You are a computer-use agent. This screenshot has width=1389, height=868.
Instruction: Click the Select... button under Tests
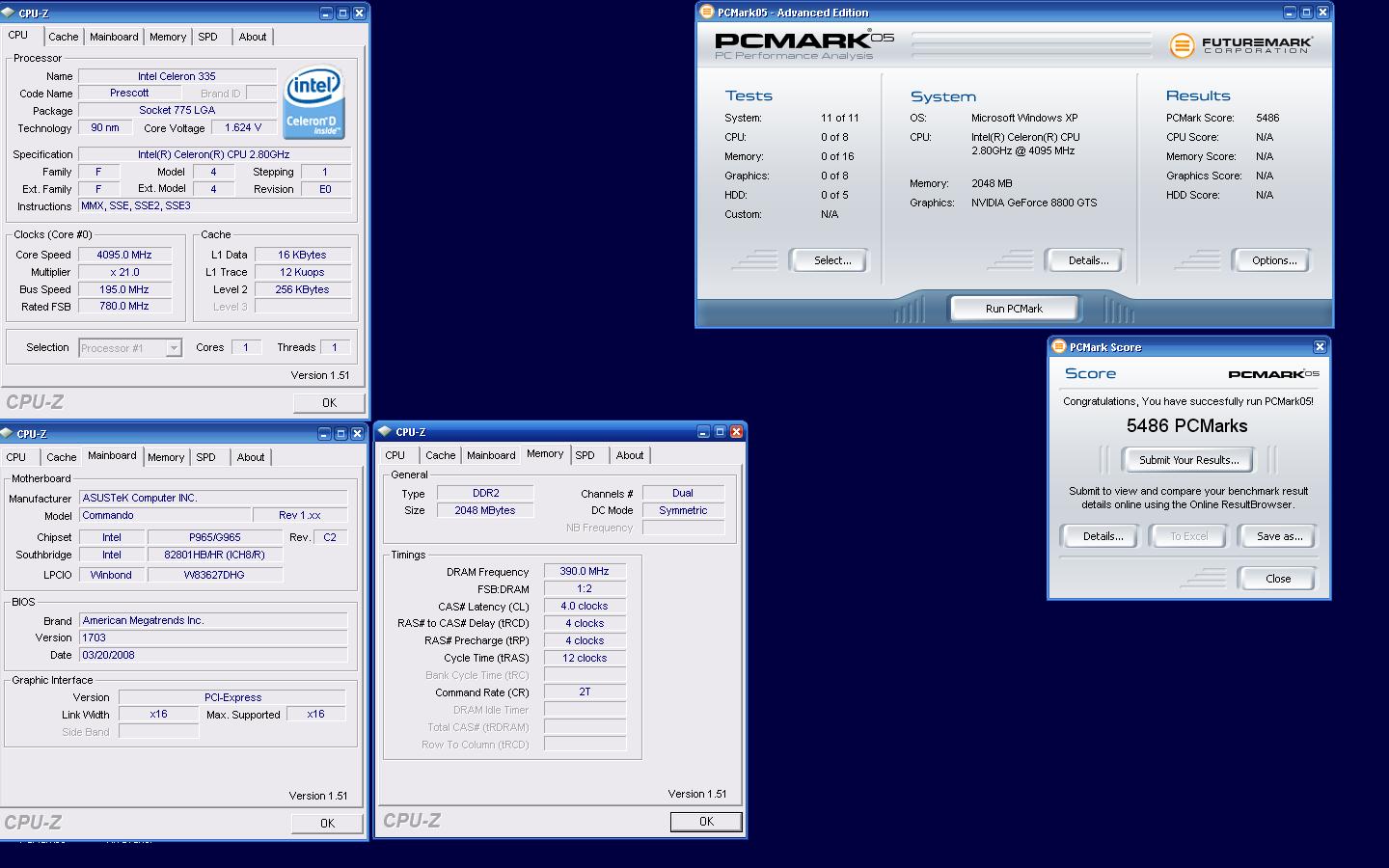pos(831,260)
